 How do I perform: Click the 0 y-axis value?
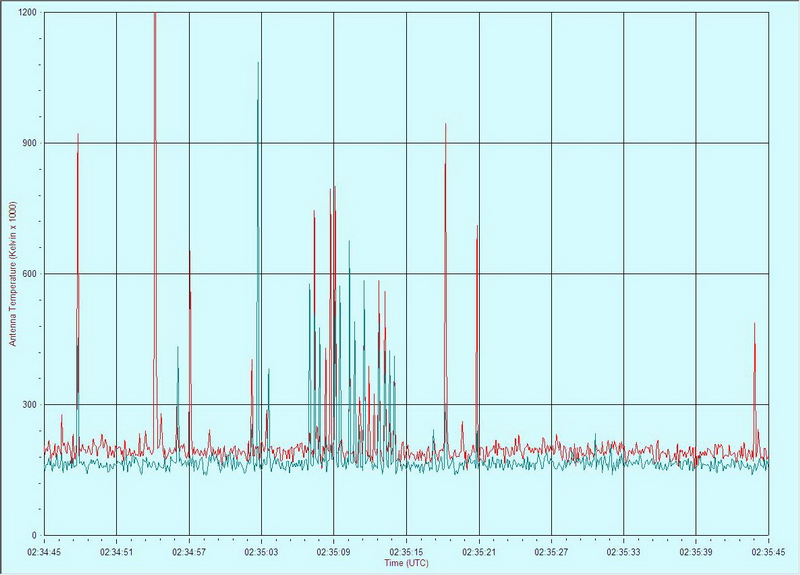[x=35, y=535]
